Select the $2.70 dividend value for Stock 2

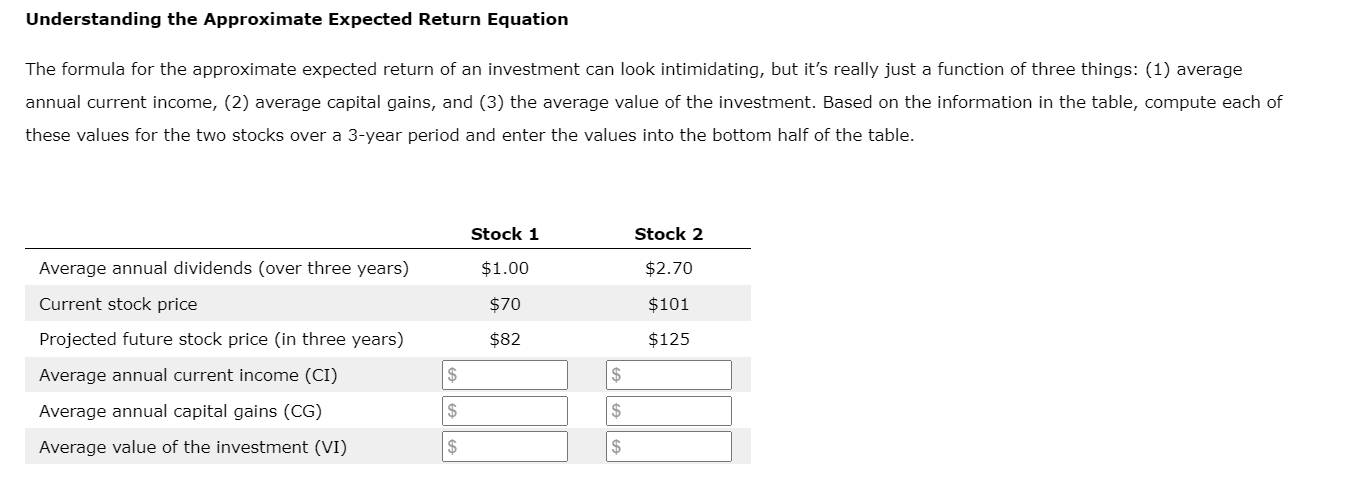669,268
